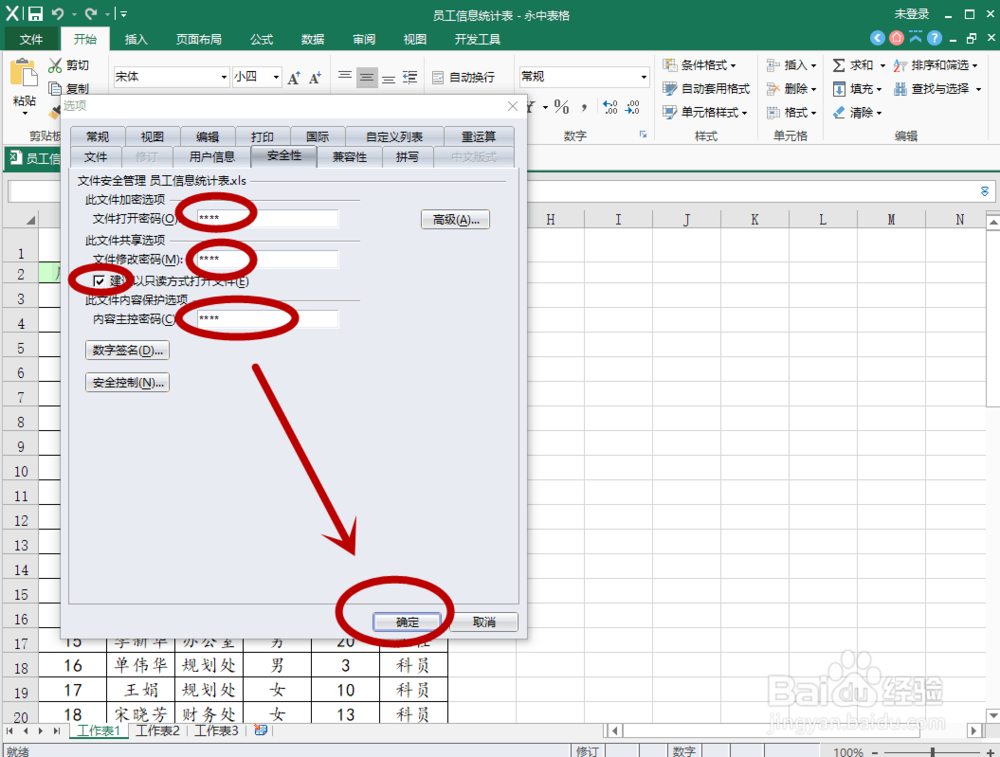Open cell styles gallery
Image resolution: width=1000 pixels, height=757 pixels.
tap(707, 111)
